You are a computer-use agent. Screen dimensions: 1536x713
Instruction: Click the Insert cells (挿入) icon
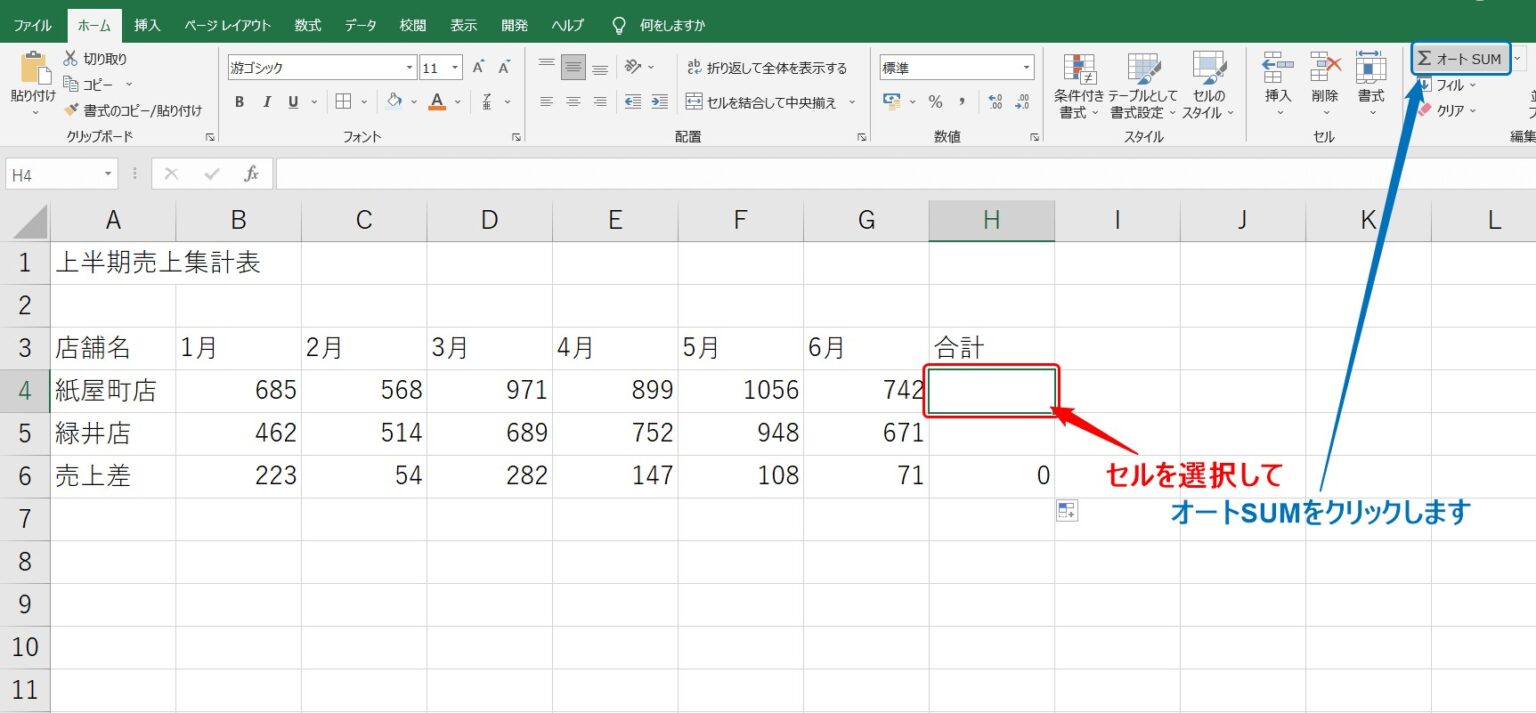pyautogui.click(x=1278, y=68)
